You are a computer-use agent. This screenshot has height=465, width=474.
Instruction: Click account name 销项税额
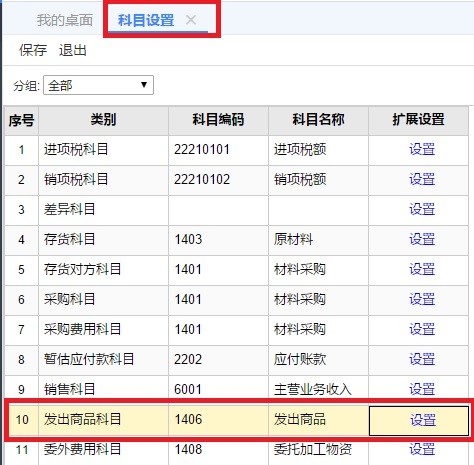point(300,179)
